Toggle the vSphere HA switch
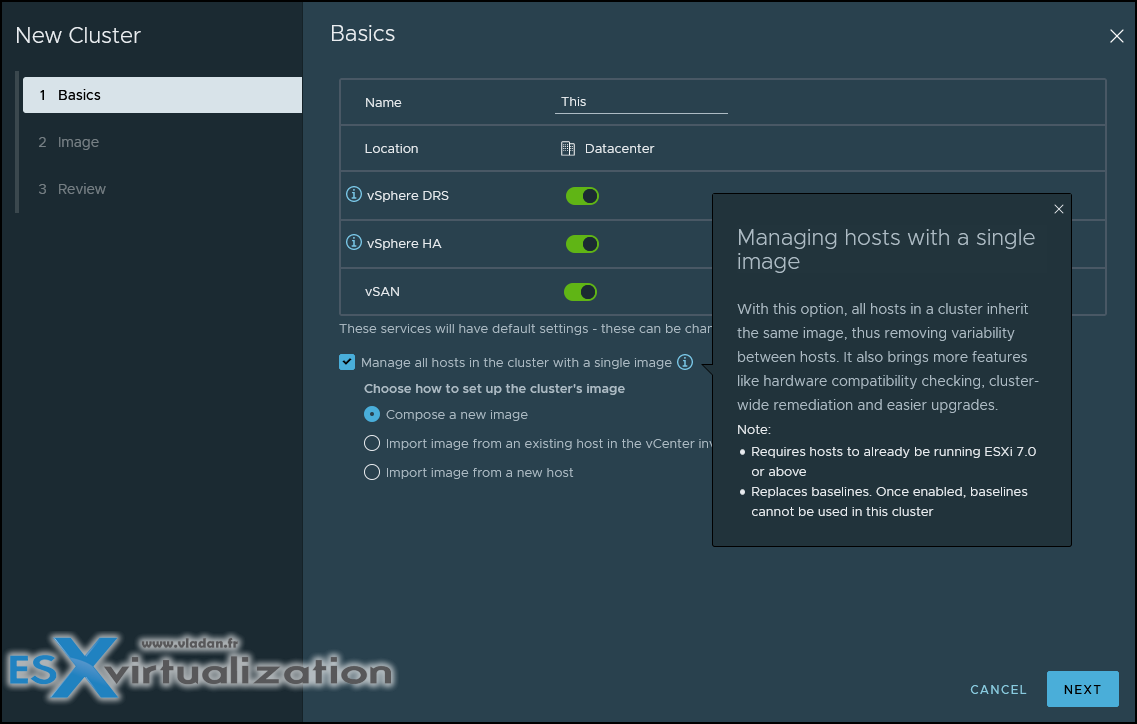The width and height of the screenshot is (1137, 724). (x=582, y=244)
